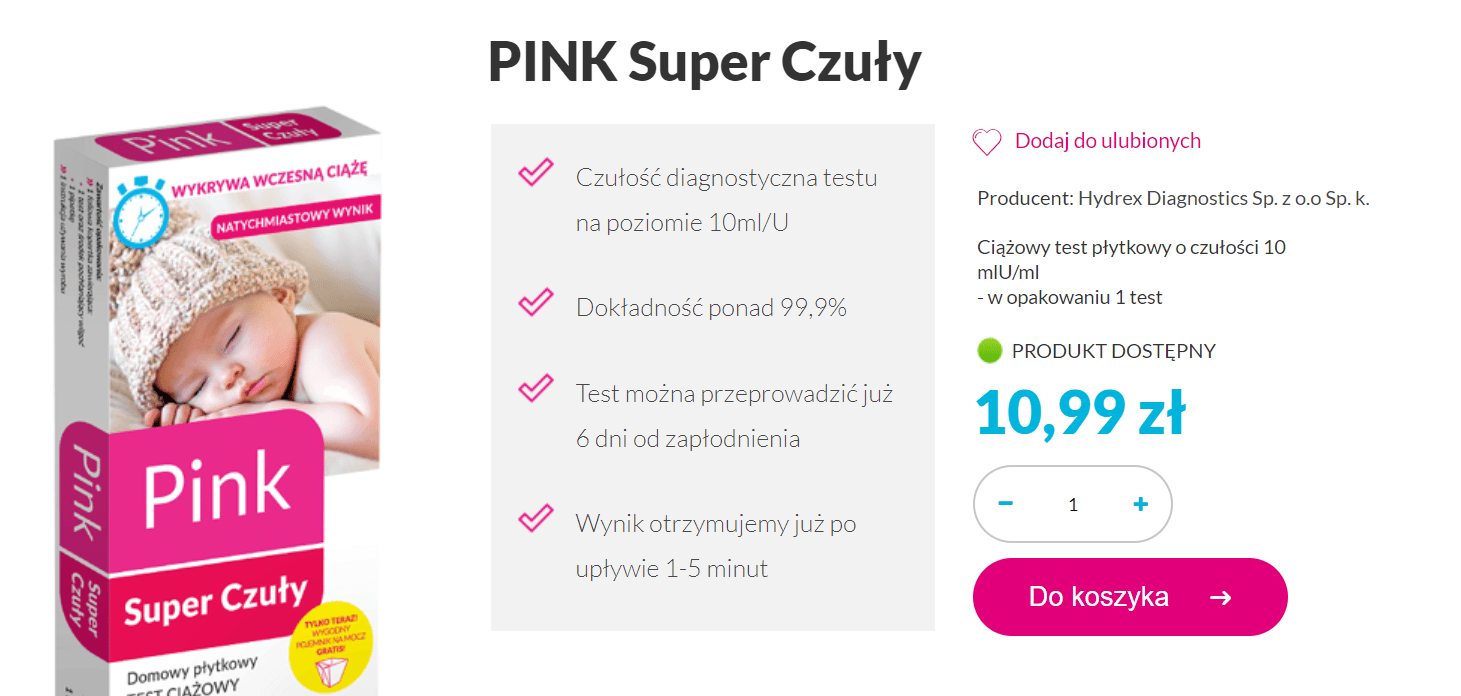This screenshot has width=1461, height=696.
Task: Click the checkmark next to 'Dokładność ponad 99,9%'
Action: [x=536, y=302]
